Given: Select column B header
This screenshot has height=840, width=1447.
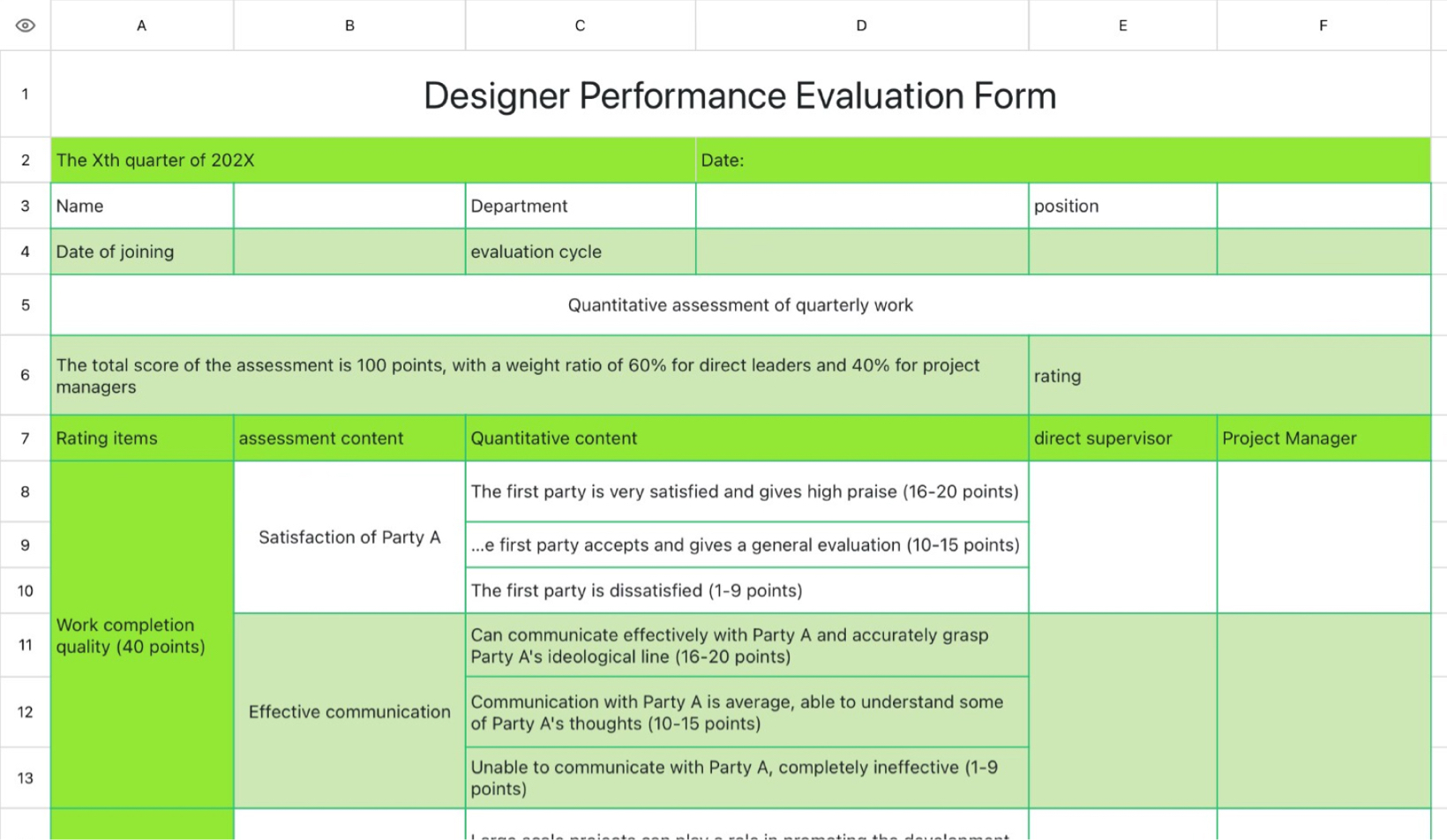Looking at the screenshot, I should [349, 26].
